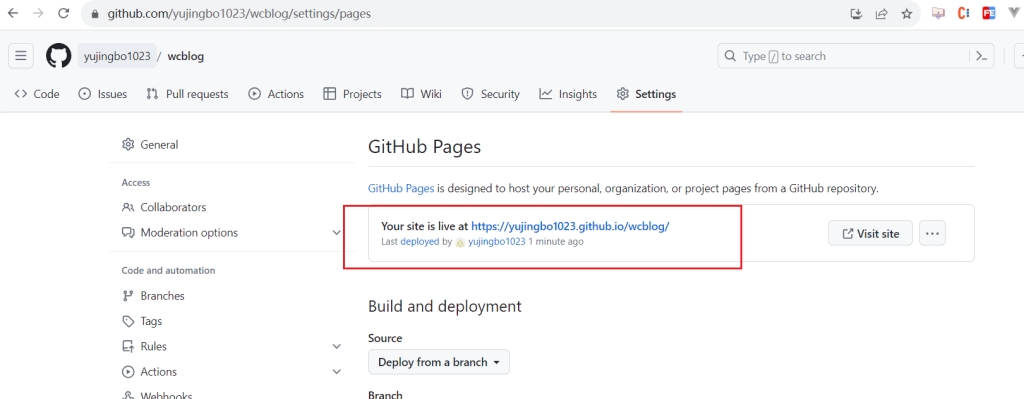Bookmark this page with star icon

coord(906,13)
